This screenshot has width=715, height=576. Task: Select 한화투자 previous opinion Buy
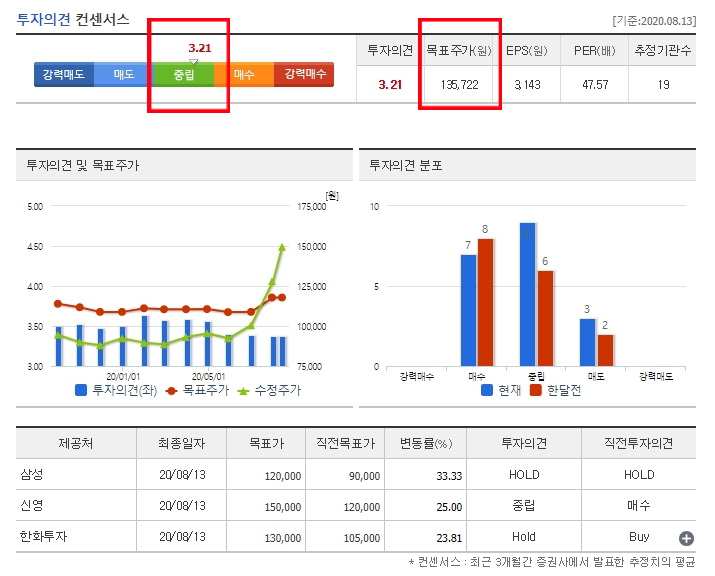639,537
